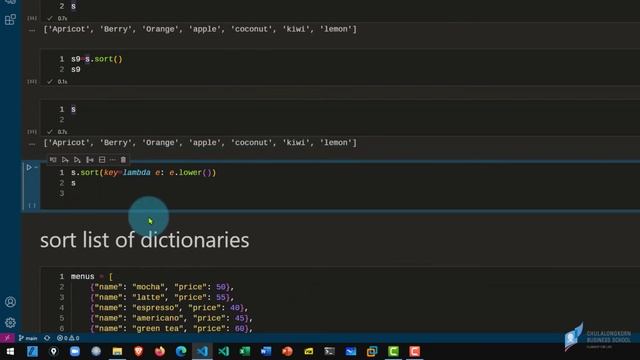This screenshot has width=640, height=360.
Task: Click the "mocha" price 50 dictionary line
Action: coord(162,287)
